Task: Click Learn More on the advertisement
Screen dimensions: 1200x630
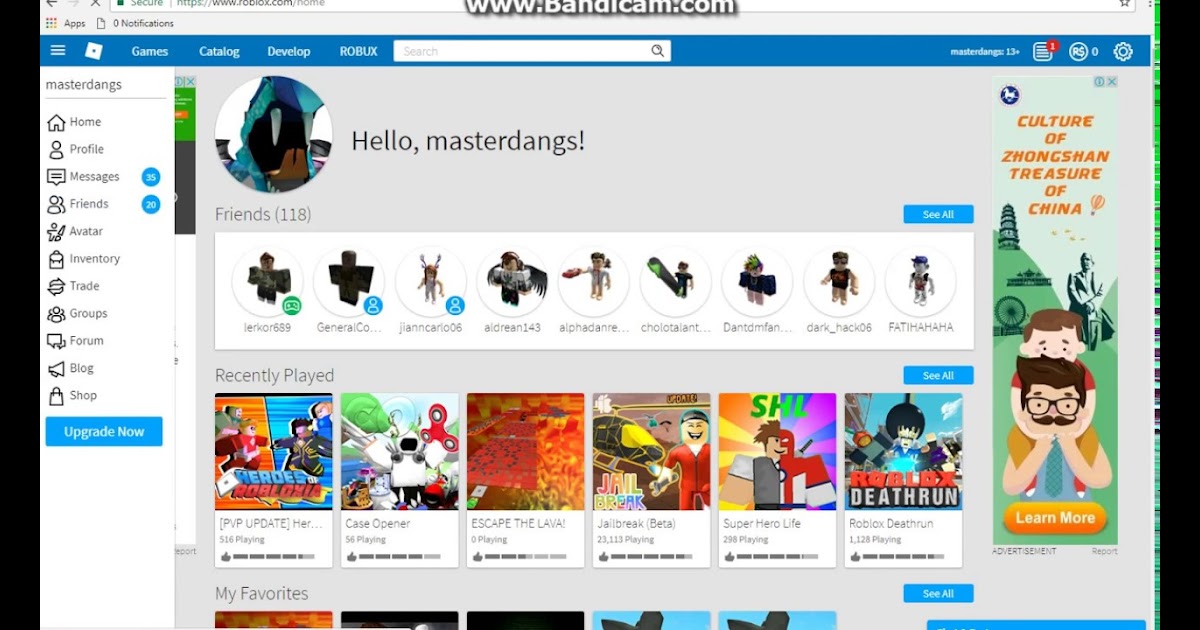Action: tap(1055, 518)
